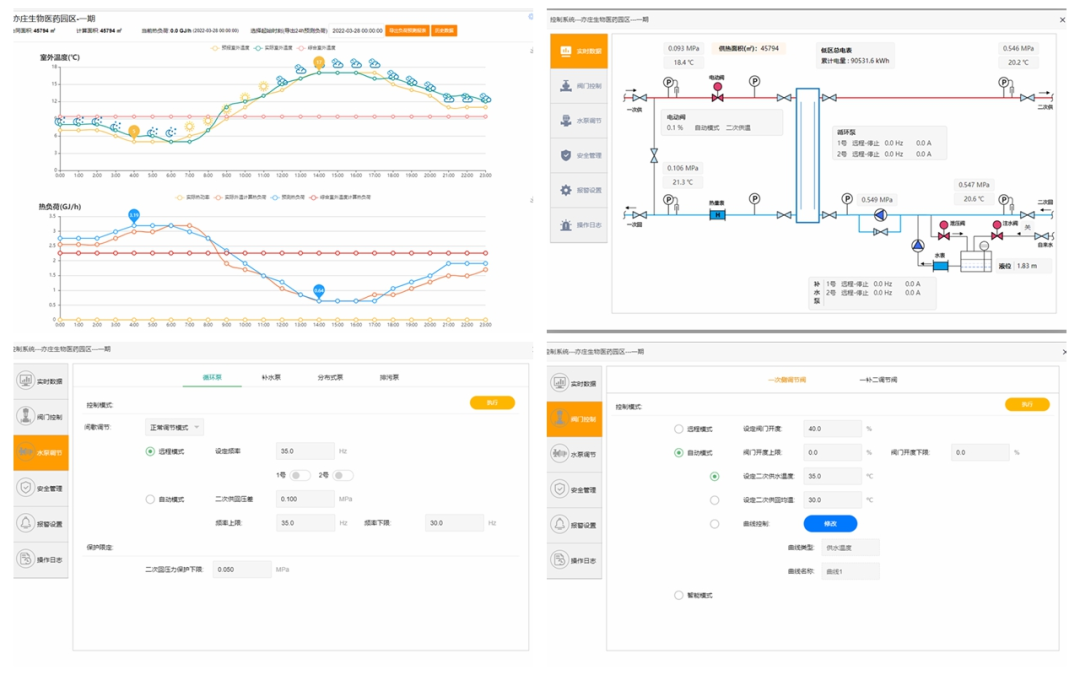Select highlighted 水泵调节 in pump adjustment panel sidebar
This screenshot has width=1080, height=675.
(41, 453)
